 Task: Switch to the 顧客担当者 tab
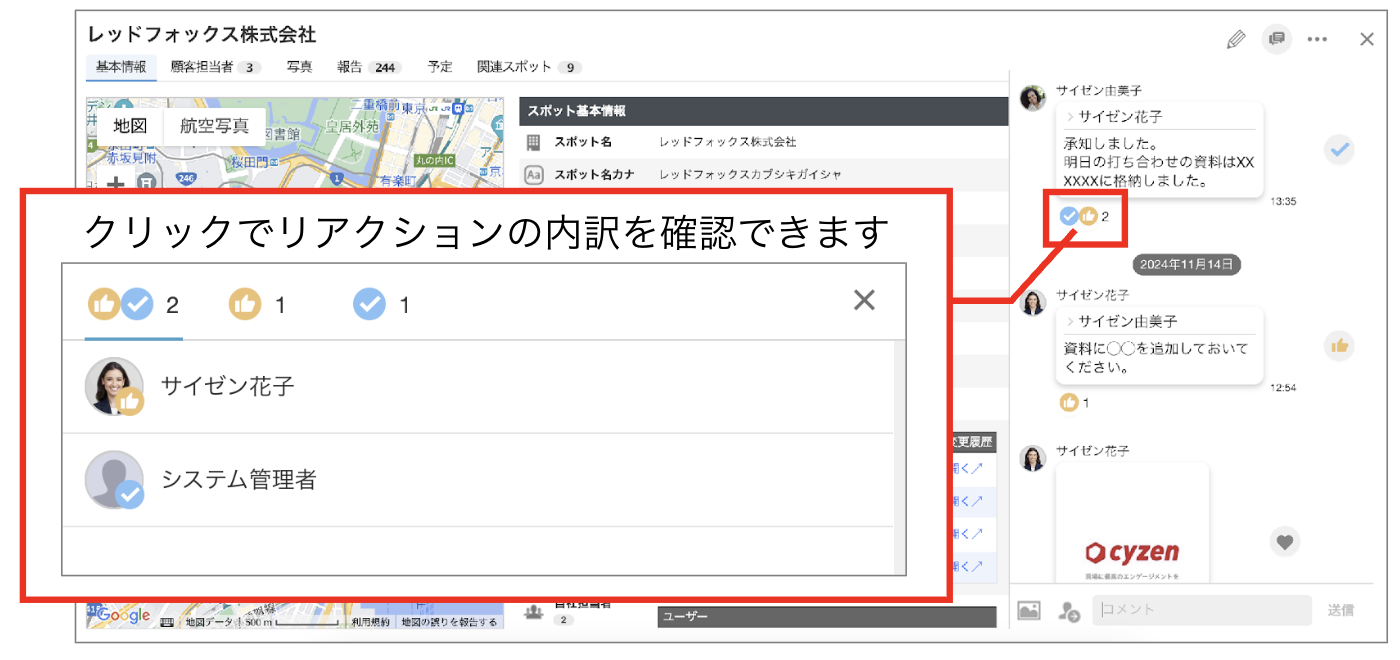point(215,67)
